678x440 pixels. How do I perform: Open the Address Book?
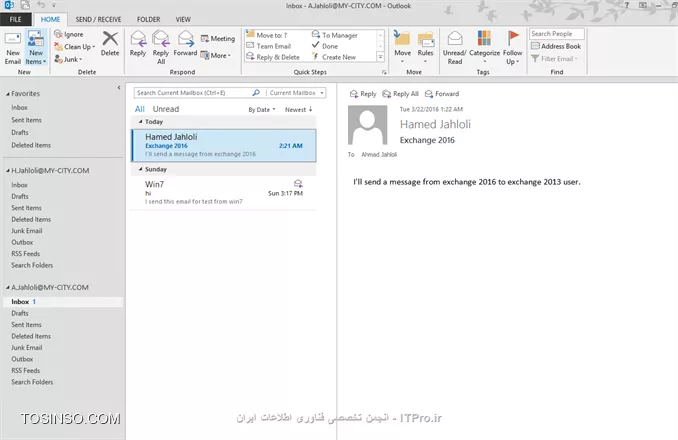[556, 46]
